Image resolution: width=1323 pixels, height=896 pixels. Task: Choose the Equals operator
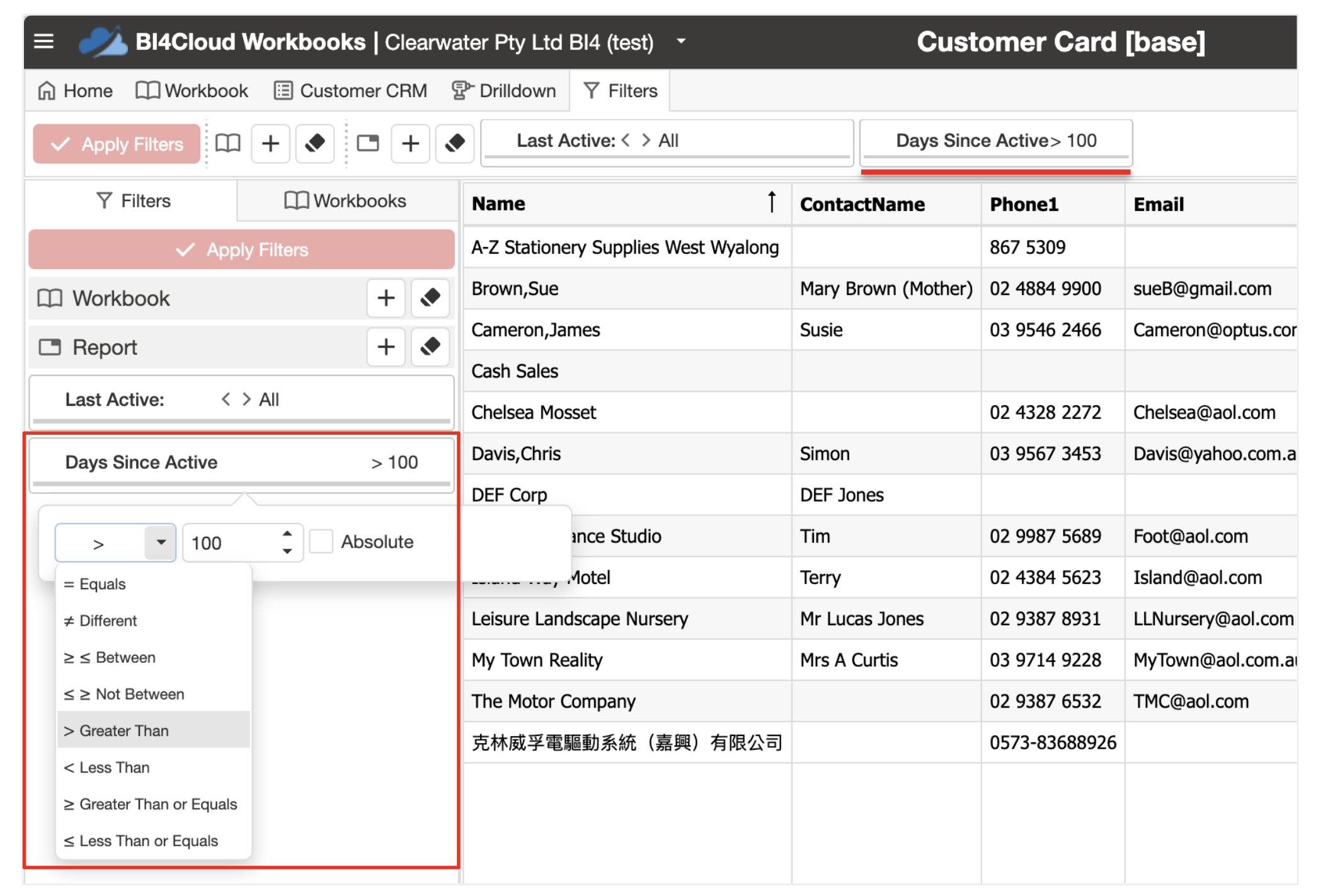[154, 584]
